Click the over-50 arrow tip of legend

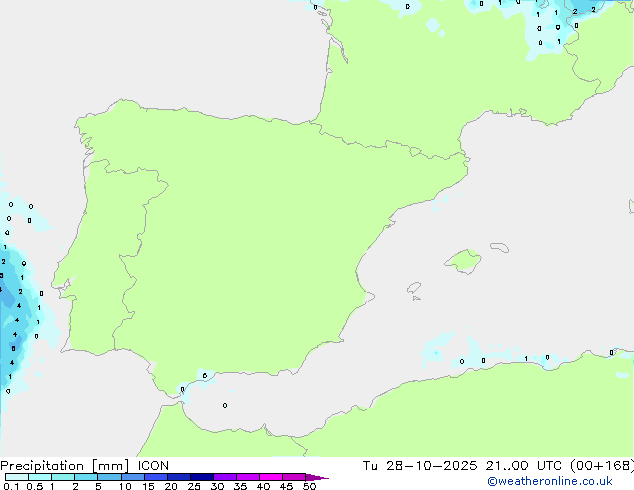pos(317,477)
